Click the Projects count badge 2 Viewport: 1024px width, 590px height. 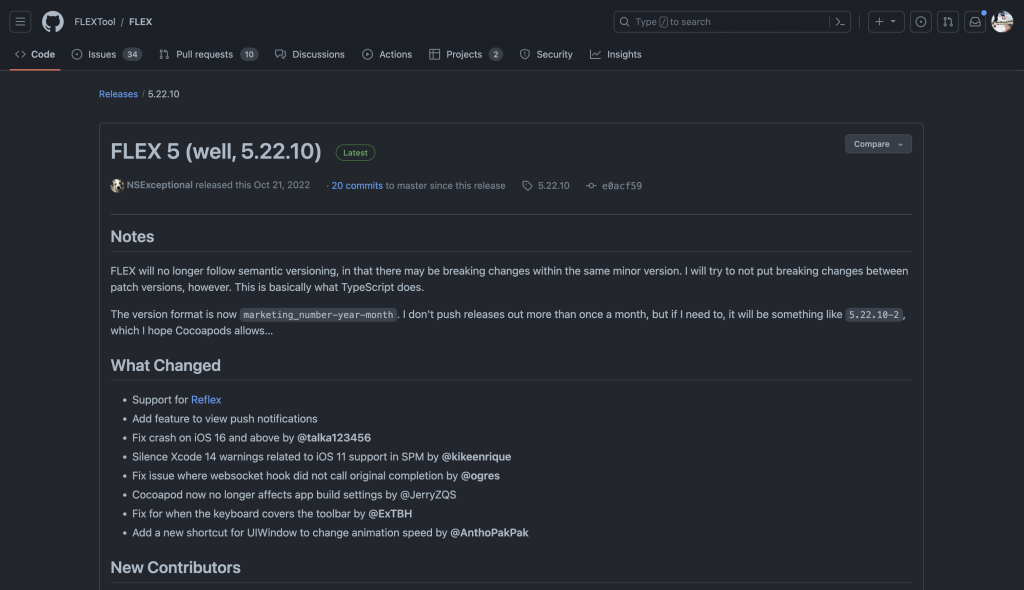(x=496, y=54)
